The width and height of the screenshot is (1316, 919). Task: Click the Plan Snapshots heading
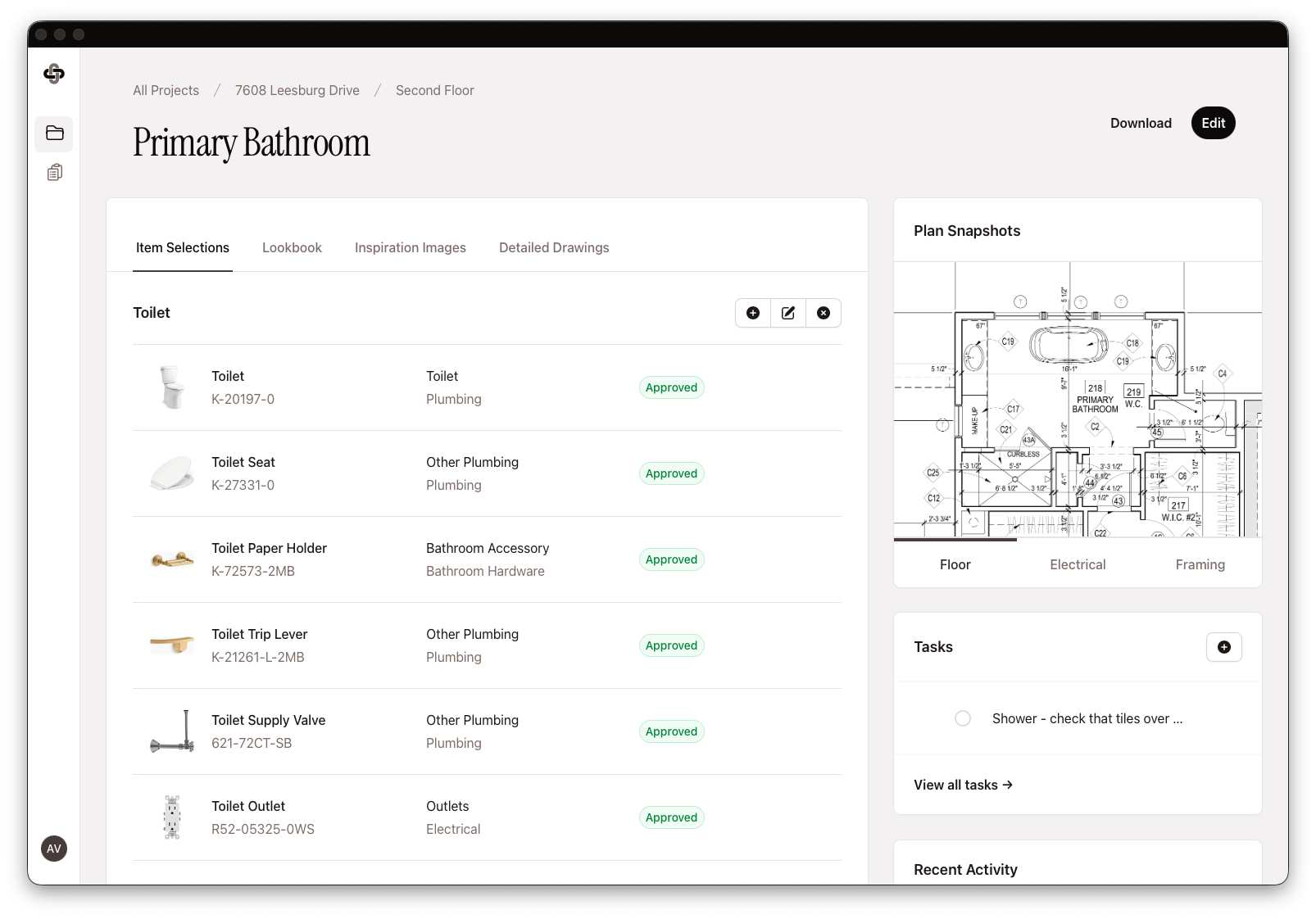[x=967, y=231]
